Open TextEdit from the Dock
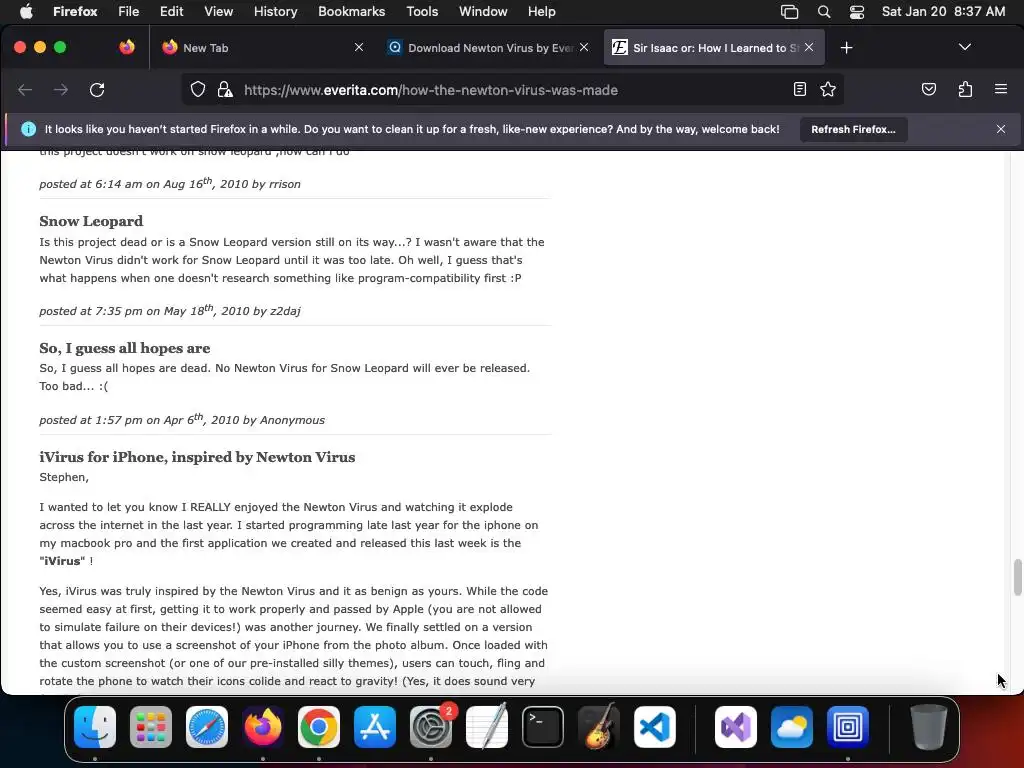 click(x=487, y=727)
